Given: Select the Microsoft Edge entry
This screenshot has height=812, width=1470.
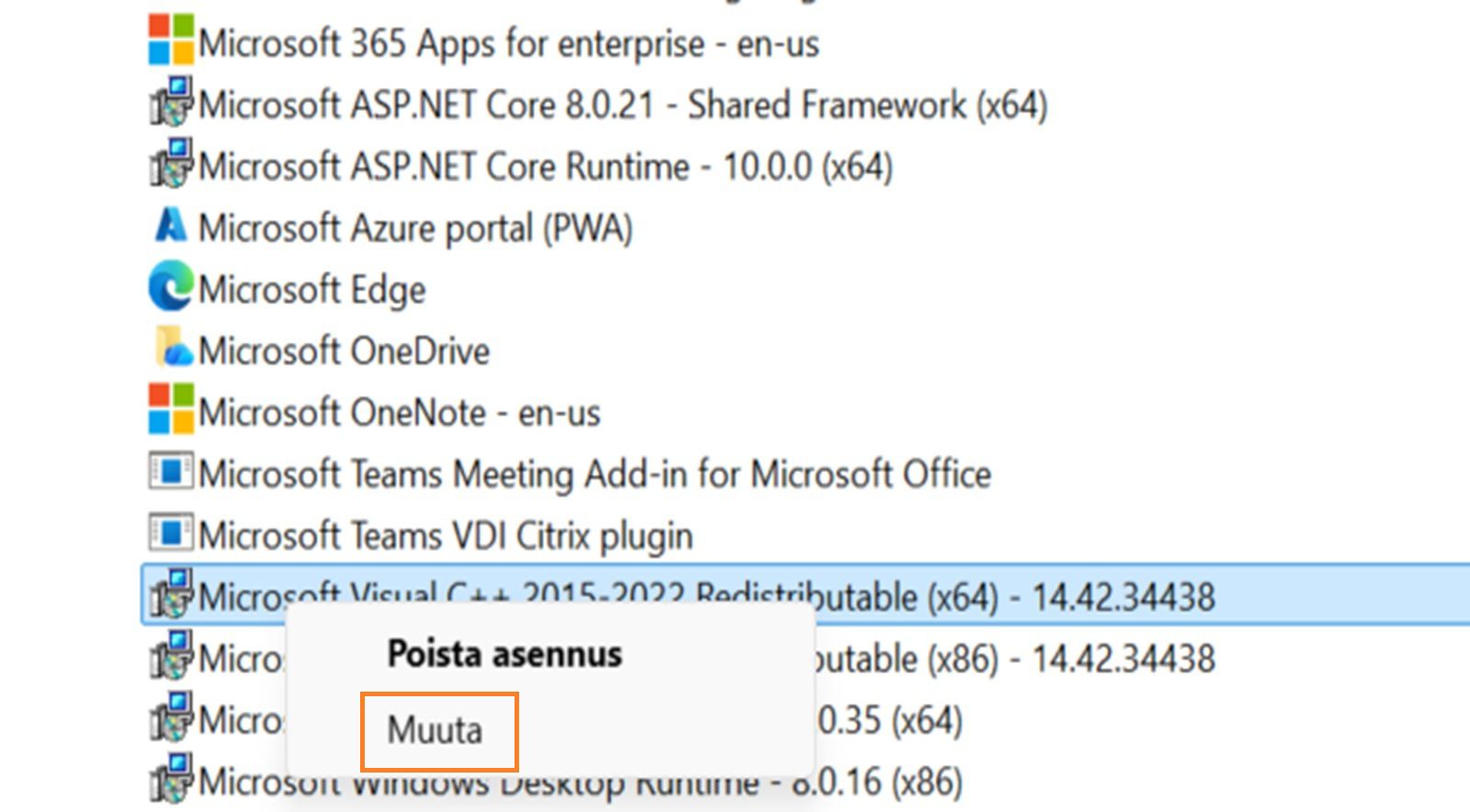Looking at the screenshot, I should pyautogui.click(x=312, y=289).
